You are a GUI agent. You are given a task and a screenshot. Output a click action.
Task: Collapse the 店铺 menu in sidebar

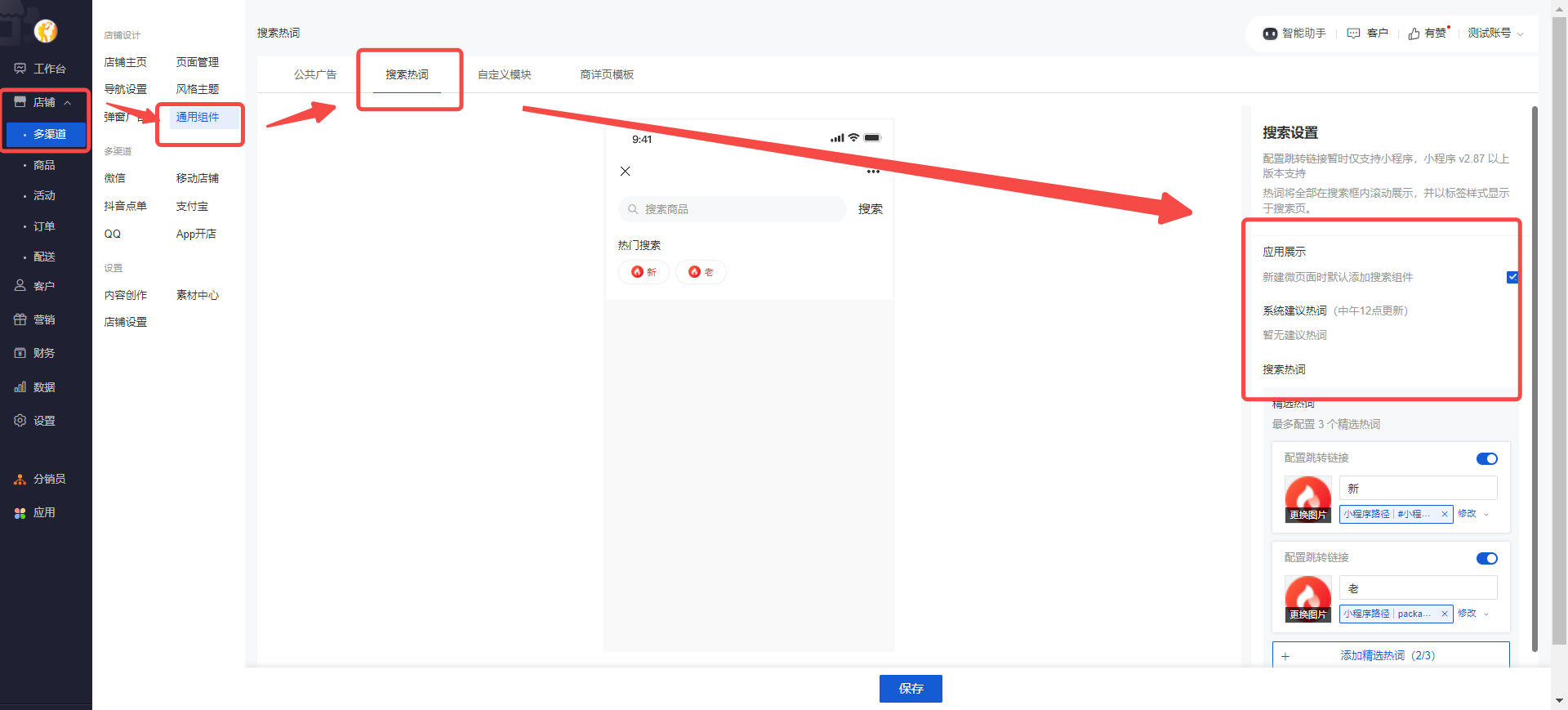coord(68,103)
